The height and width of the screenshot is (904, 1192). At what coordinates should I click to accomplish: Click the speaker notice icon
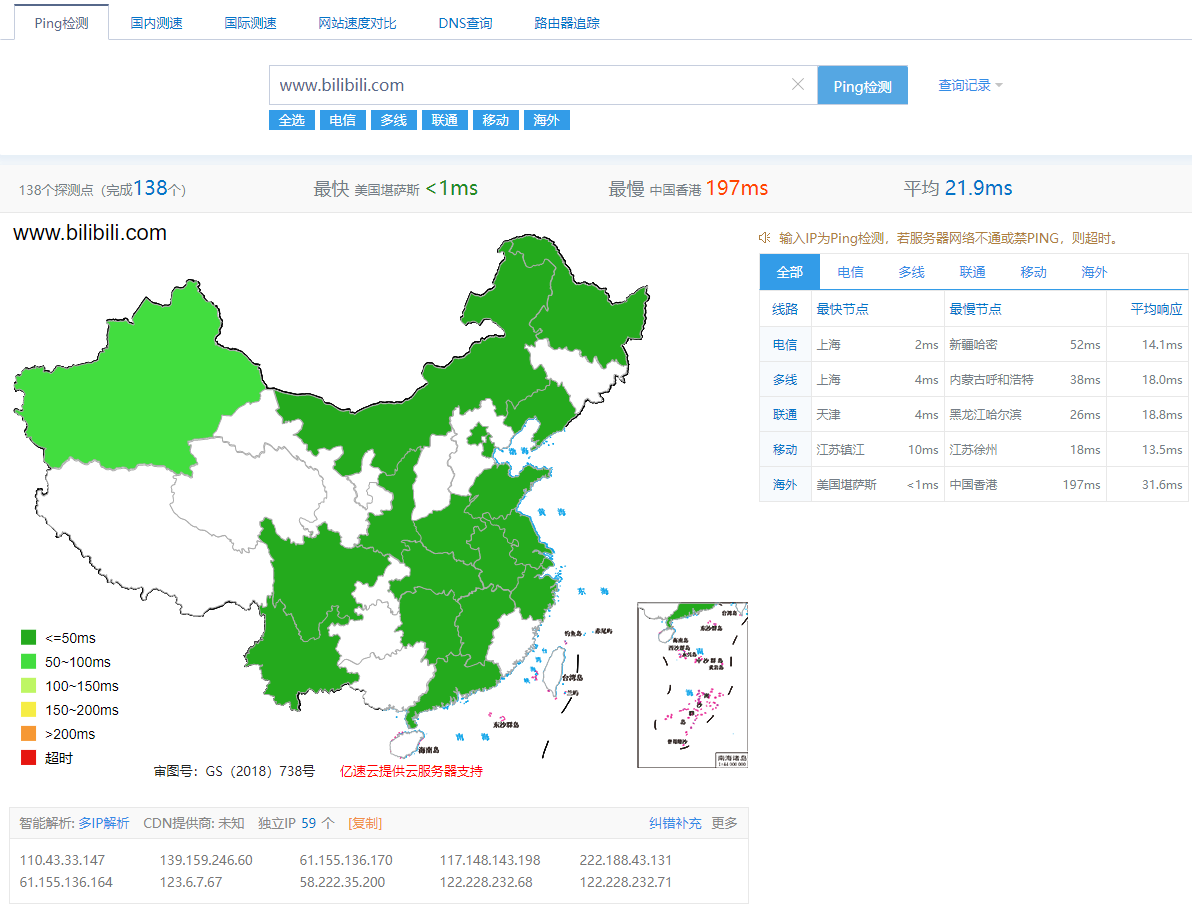click(765, 238)
